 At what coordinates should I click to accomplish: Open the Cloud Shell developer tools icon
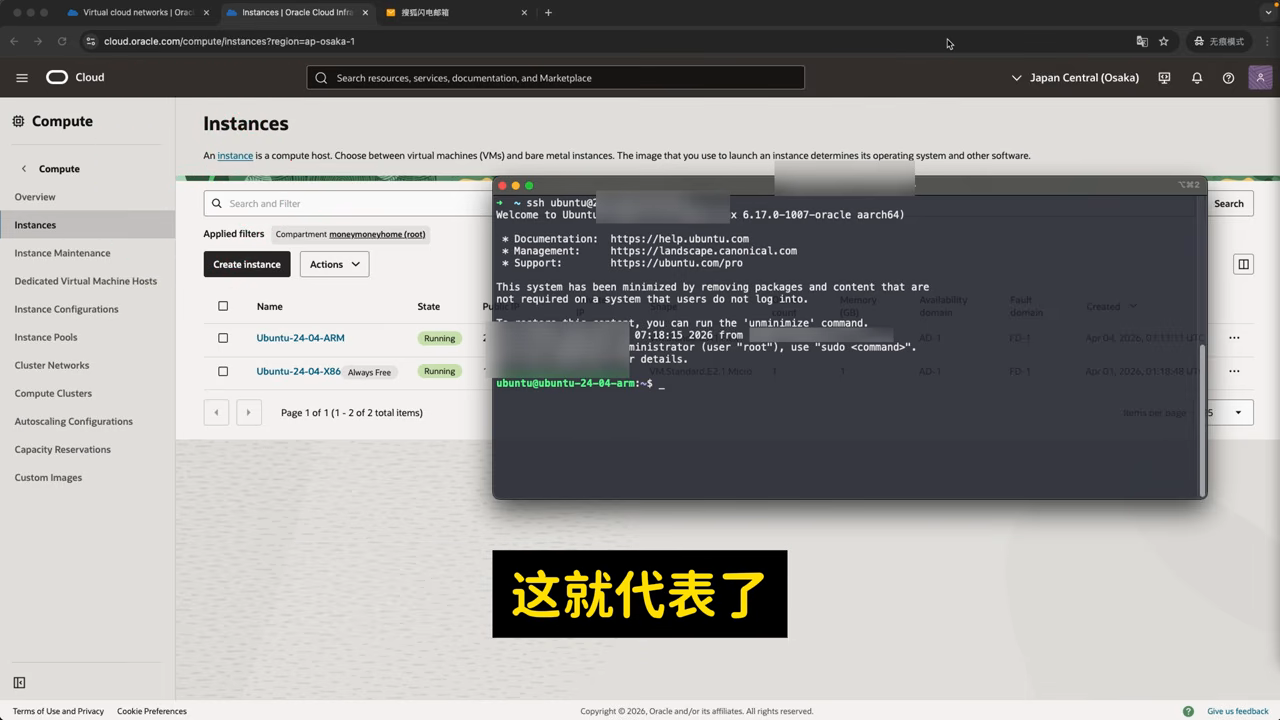(1164, 78)
